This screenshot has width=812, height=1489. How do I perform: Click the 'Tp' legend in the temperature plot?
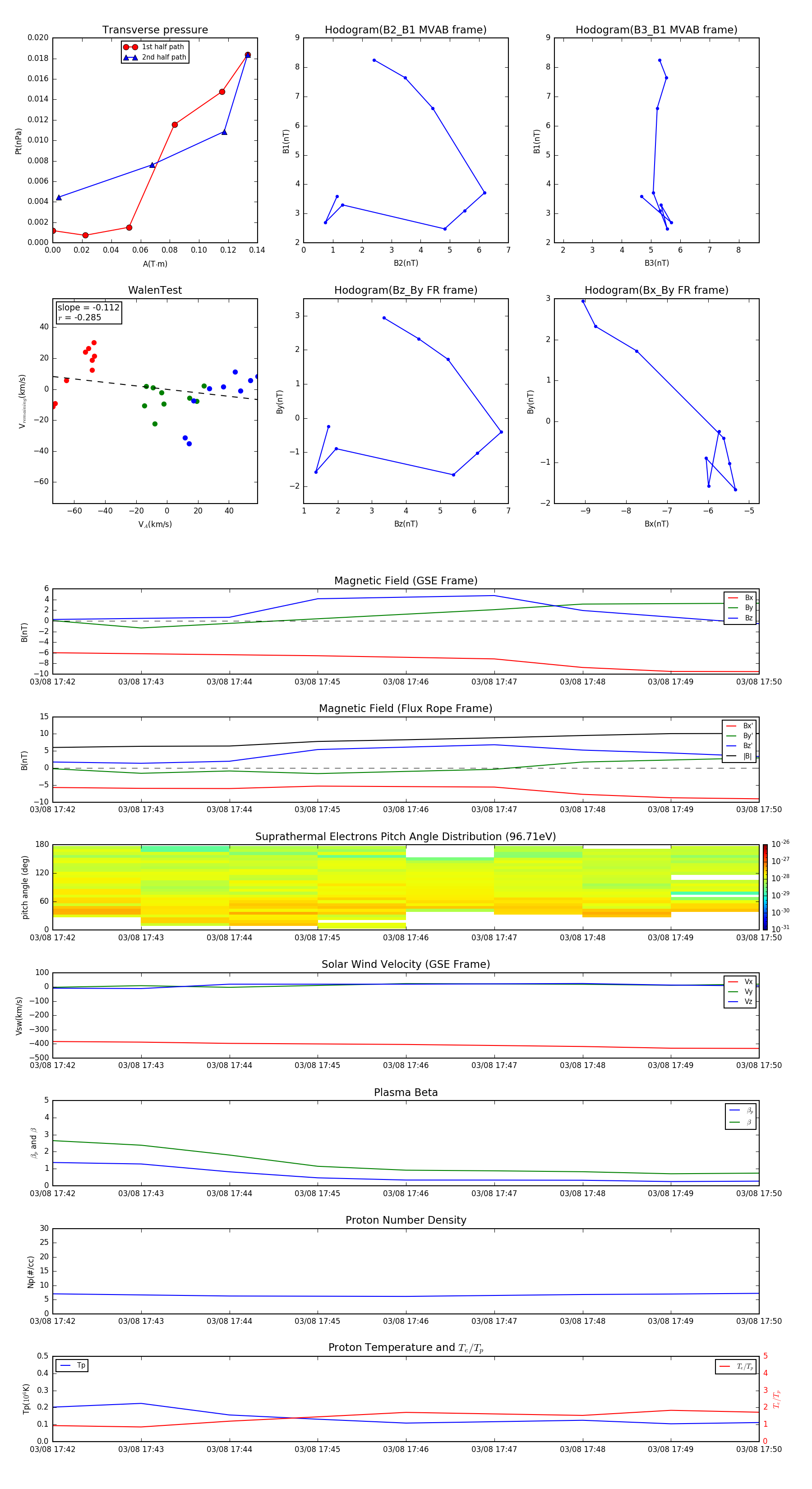pyautogui.click(x=72, y=1365)
